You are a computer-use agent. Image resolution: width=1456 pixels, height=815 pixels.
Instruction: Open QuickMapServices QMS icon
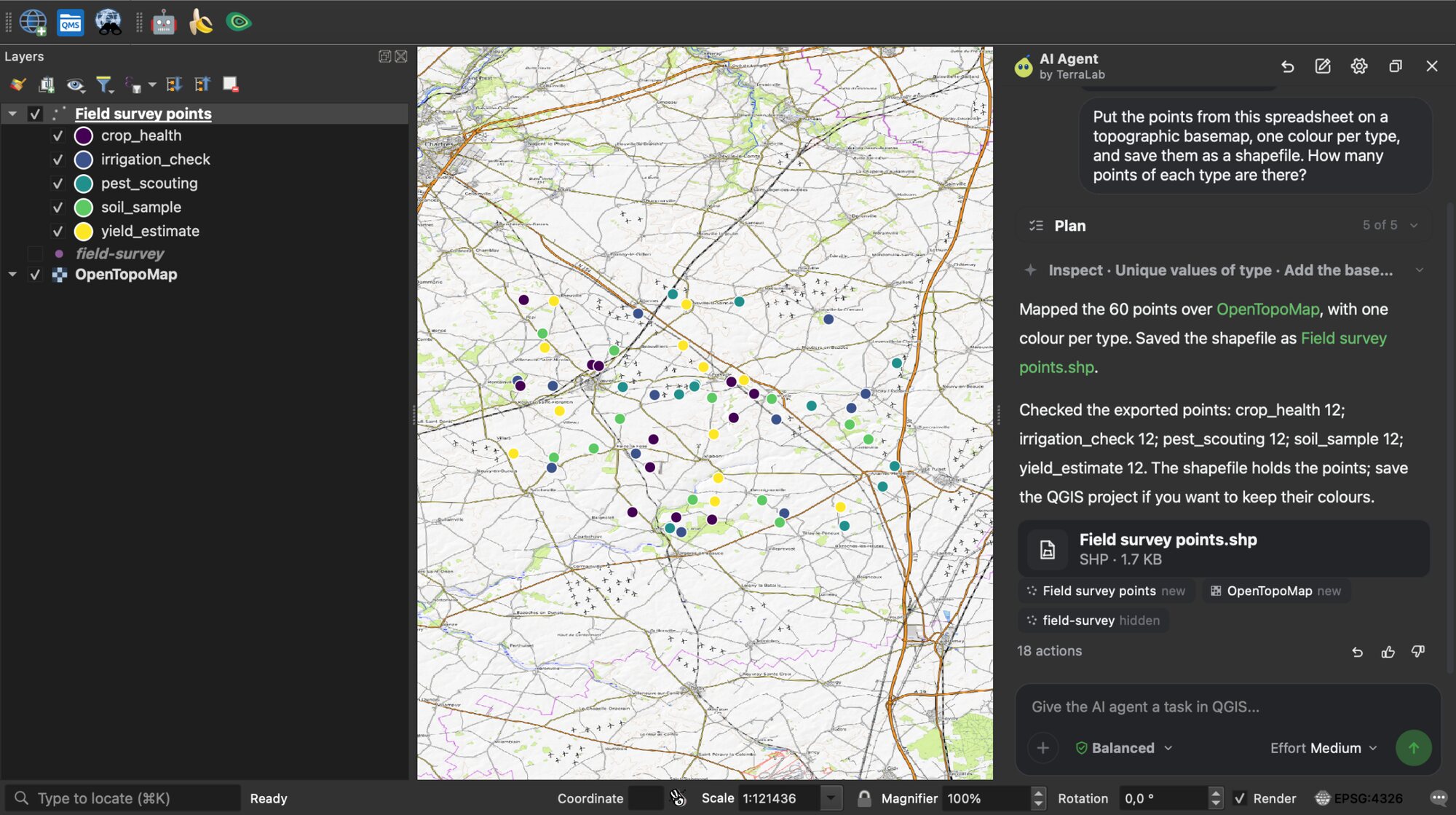click(x=71, y=23)
